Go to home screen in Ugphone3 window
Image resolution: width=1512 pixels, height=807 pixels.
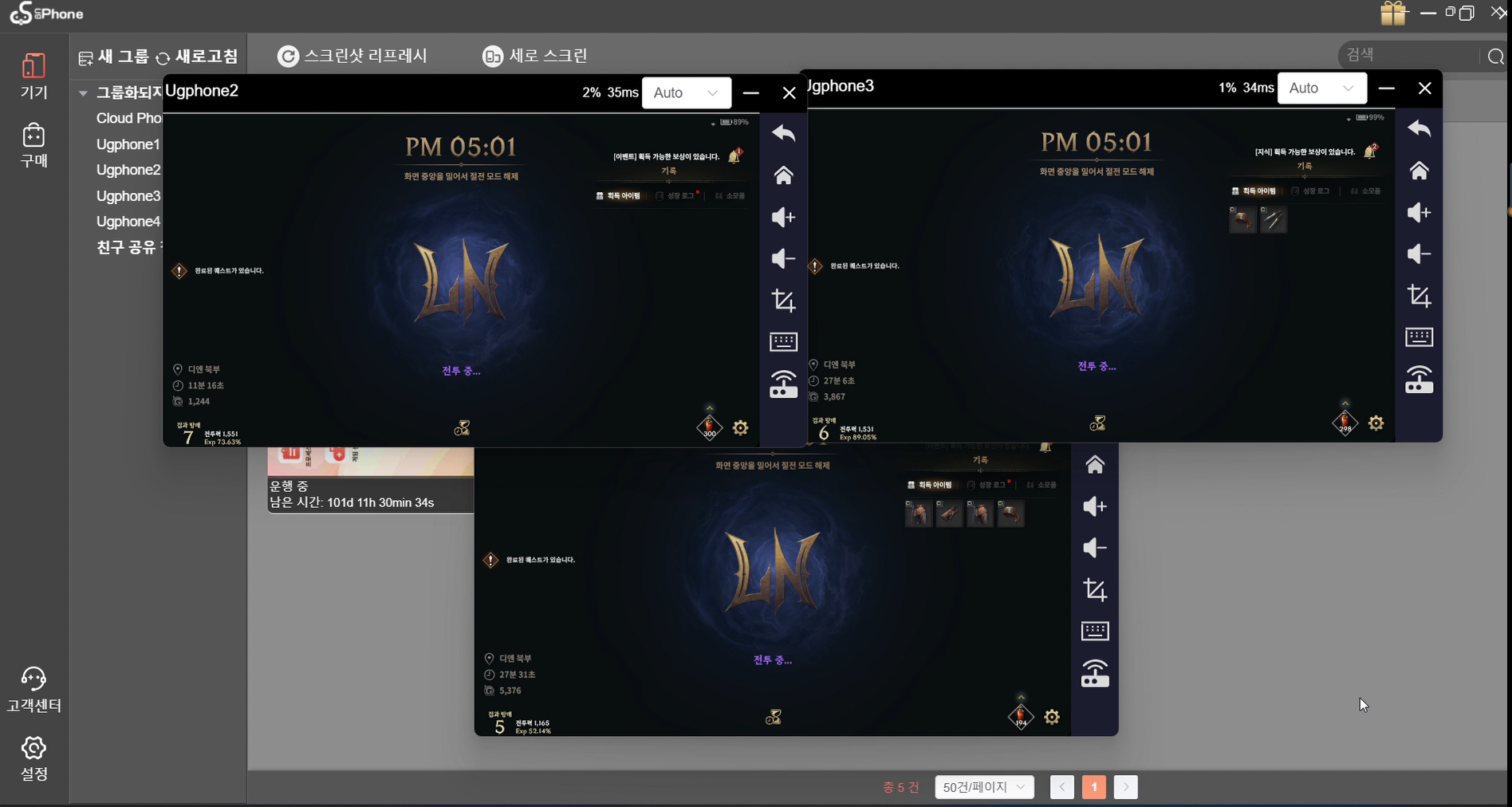click(1419, 171)
